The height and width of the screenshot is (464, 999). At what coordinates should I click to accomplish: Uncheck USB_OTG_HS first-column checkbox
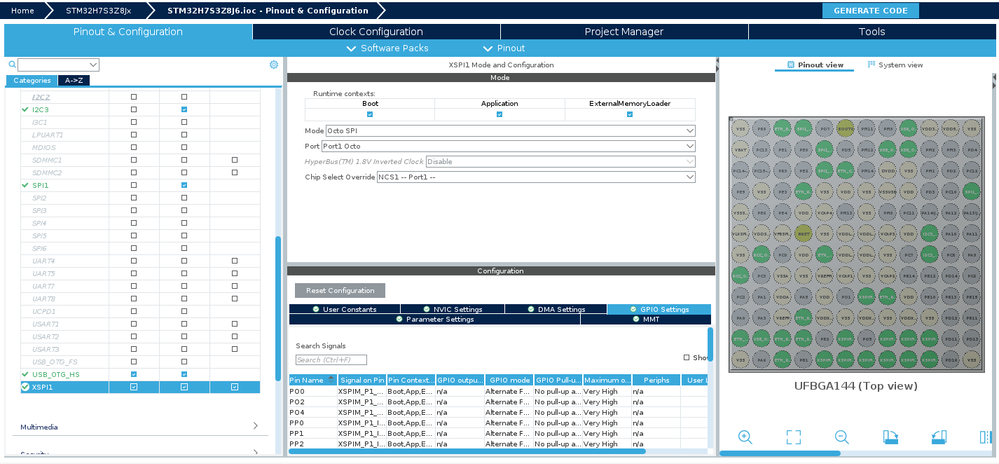[x=134, y=374]
